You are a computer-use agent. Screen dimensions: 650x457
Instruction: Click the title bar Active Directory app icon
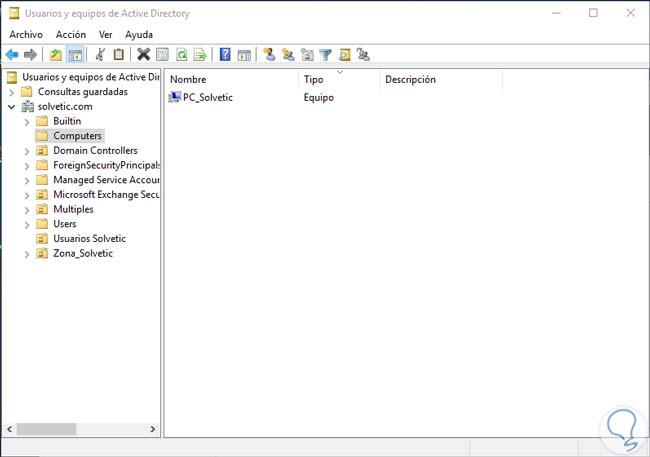(x=14, y=13)
